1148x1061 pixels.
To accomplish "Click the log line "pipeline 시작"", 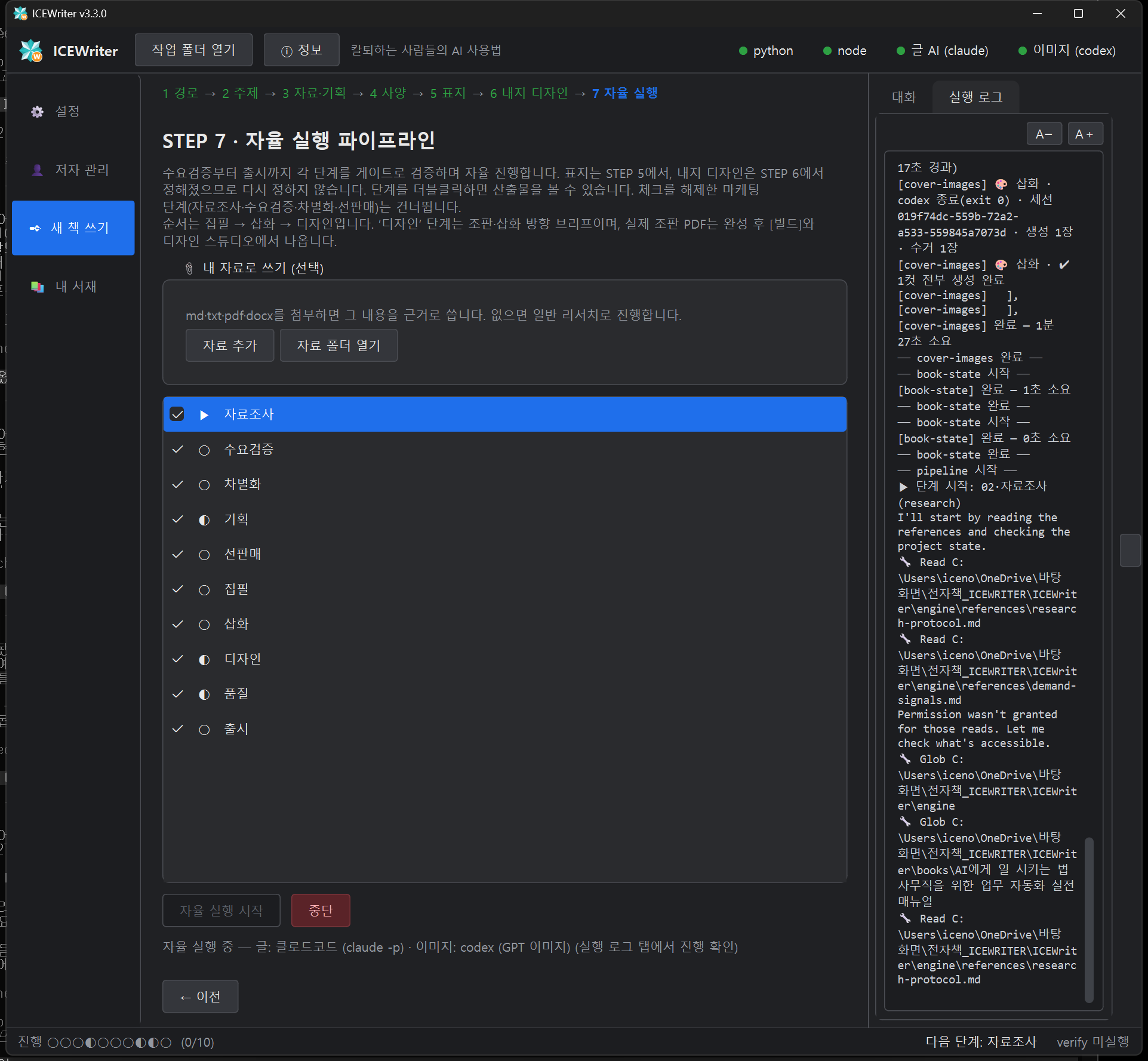I will tap(957, 470).
